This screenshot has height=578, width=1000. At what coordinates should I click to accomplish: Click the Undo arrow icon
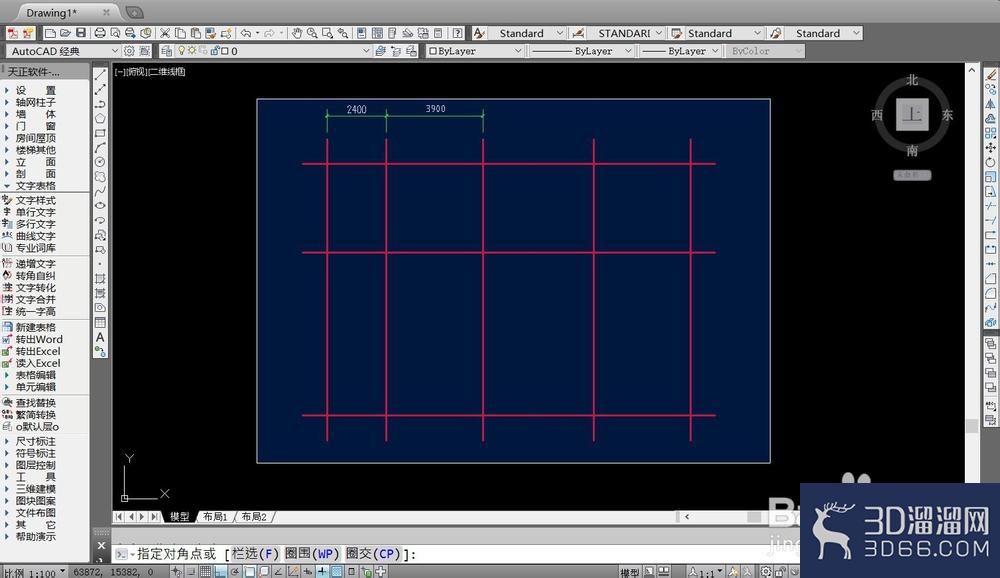[246, 33]
